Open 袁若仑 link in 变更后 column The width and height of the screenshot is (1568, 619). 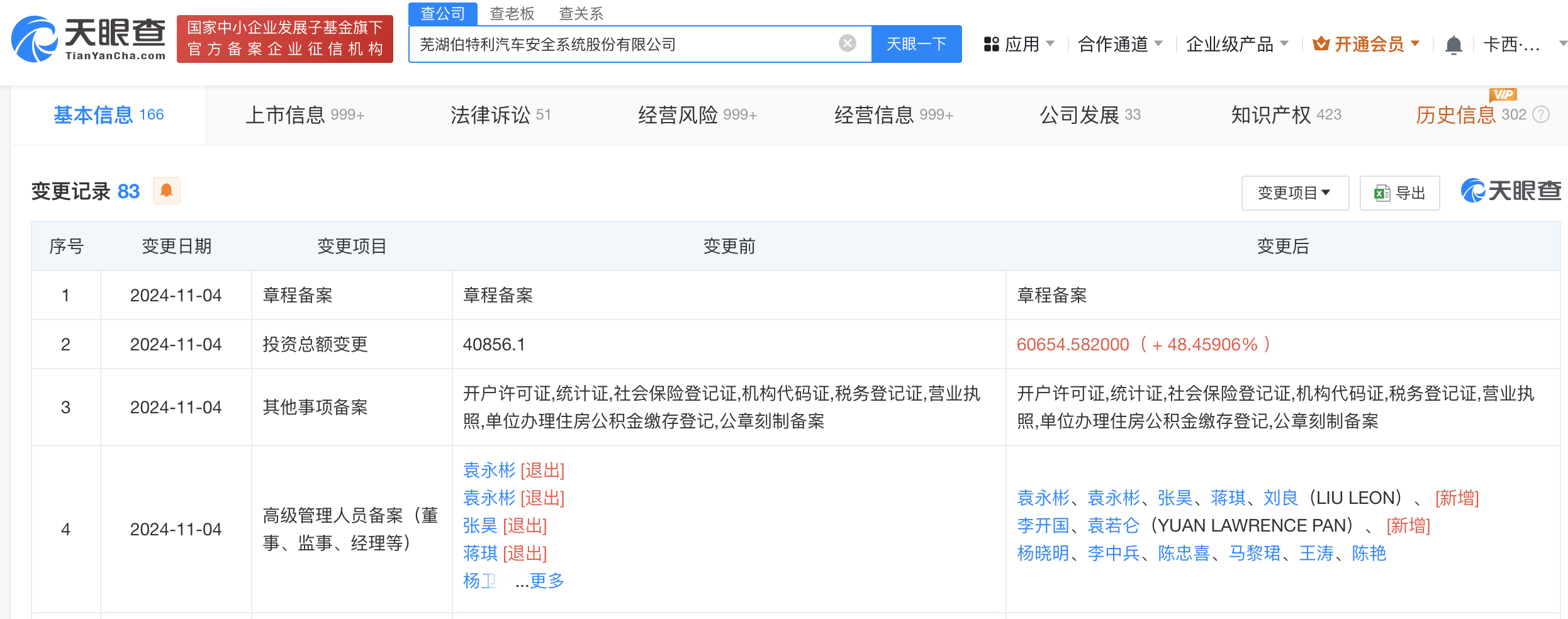tap(1114, 526)
